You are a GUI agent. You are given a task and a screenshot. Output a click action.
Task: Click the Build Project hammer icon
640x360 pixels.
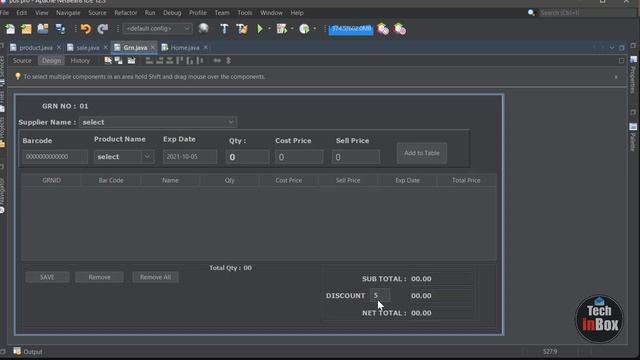224,29
